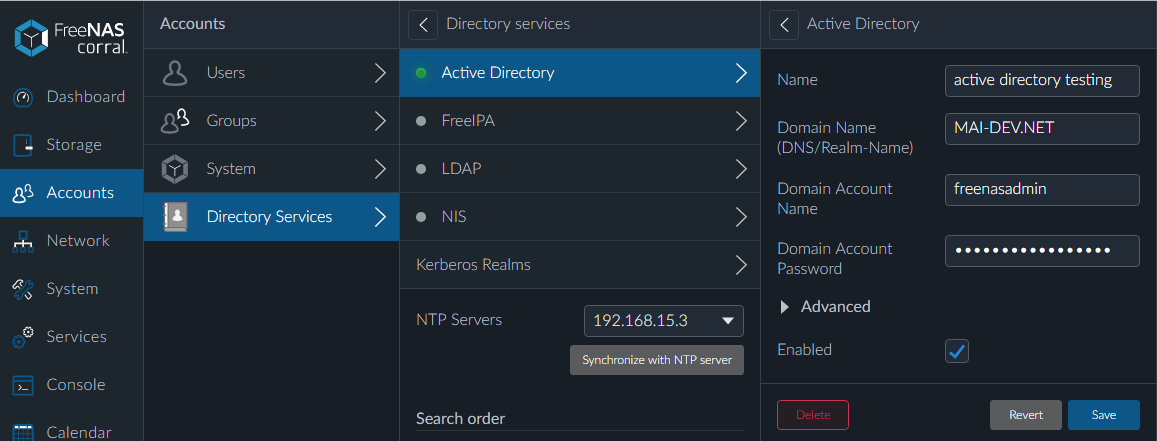The width and height of the screenshot is (1157, 441).
Task: Click the System wrench icon in sidebar
Action: (x=23, y=289)
